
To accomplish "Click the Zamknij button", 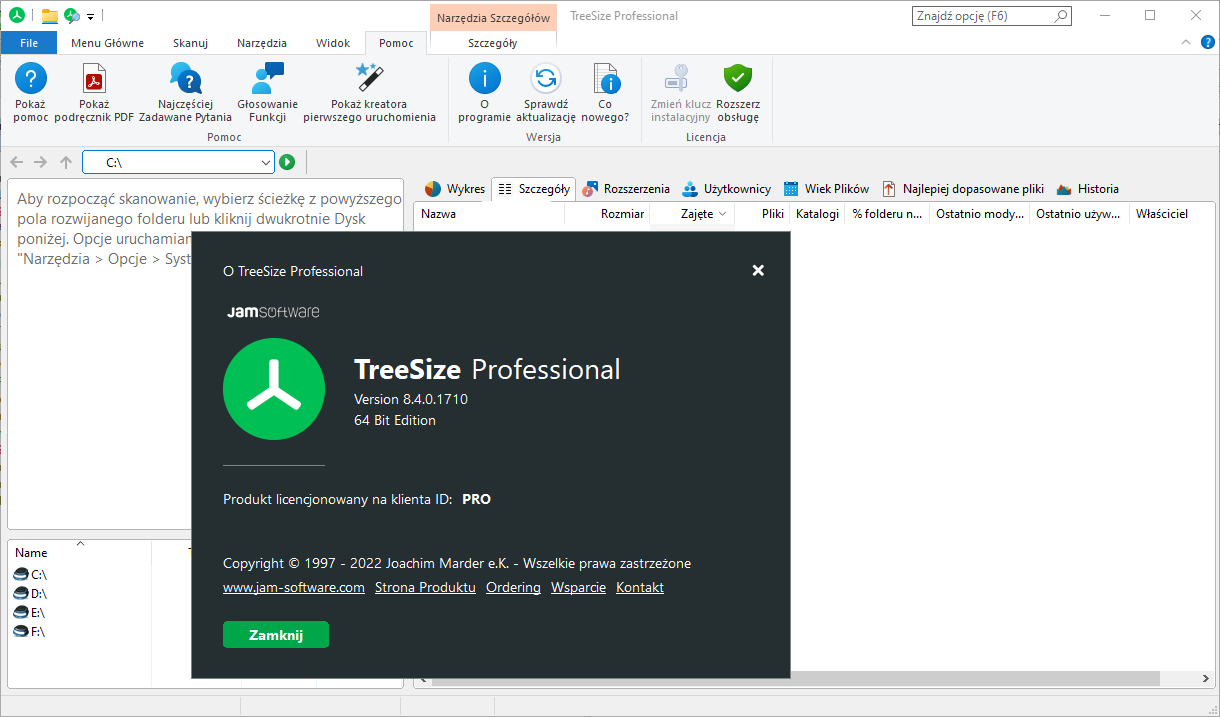I will tap(276, 634).
